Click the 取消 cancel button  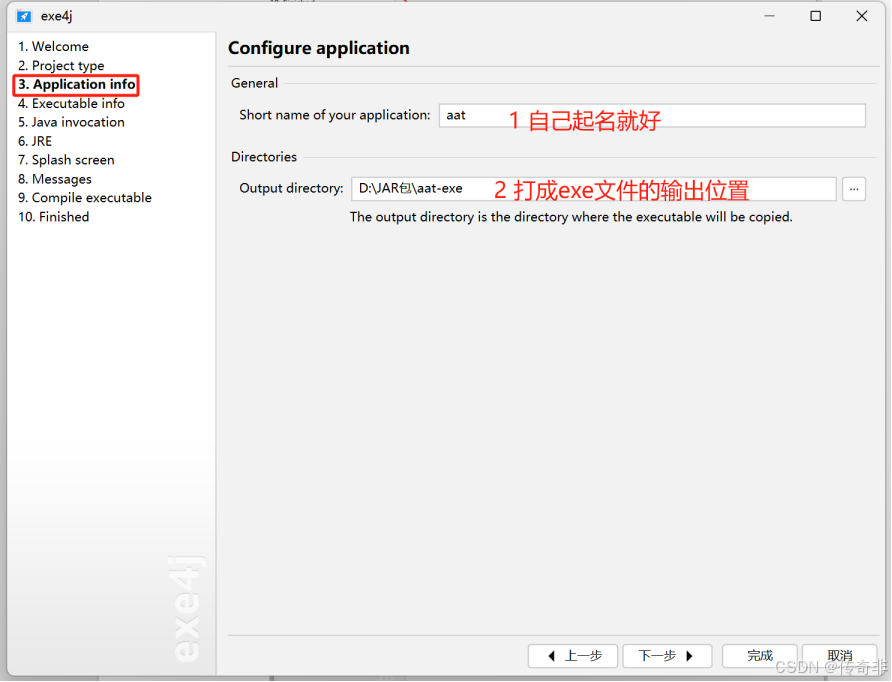[840, 656]
